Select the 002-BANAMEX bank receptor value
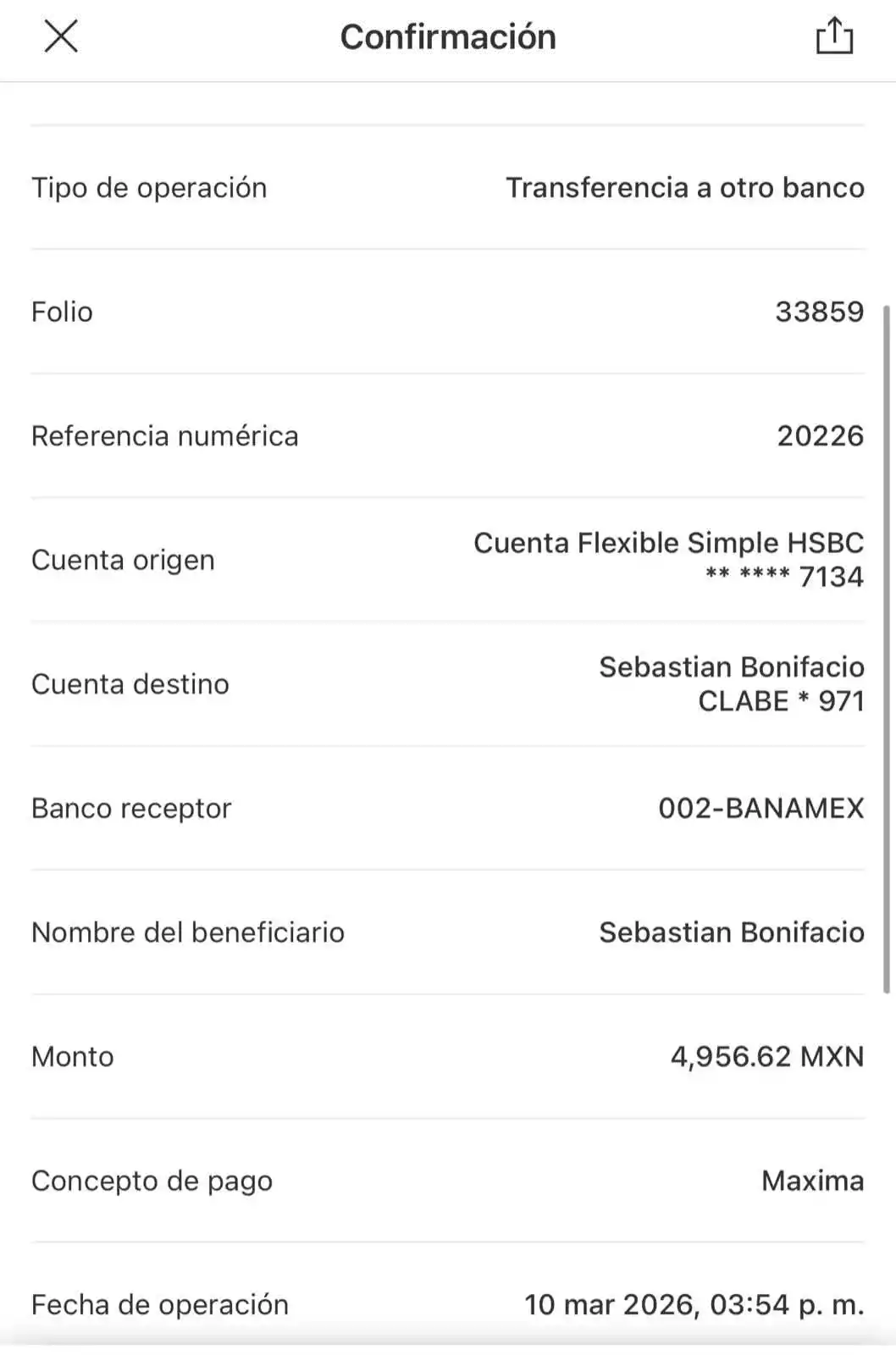Screen dimensions: 896x1355 (760, 809)
